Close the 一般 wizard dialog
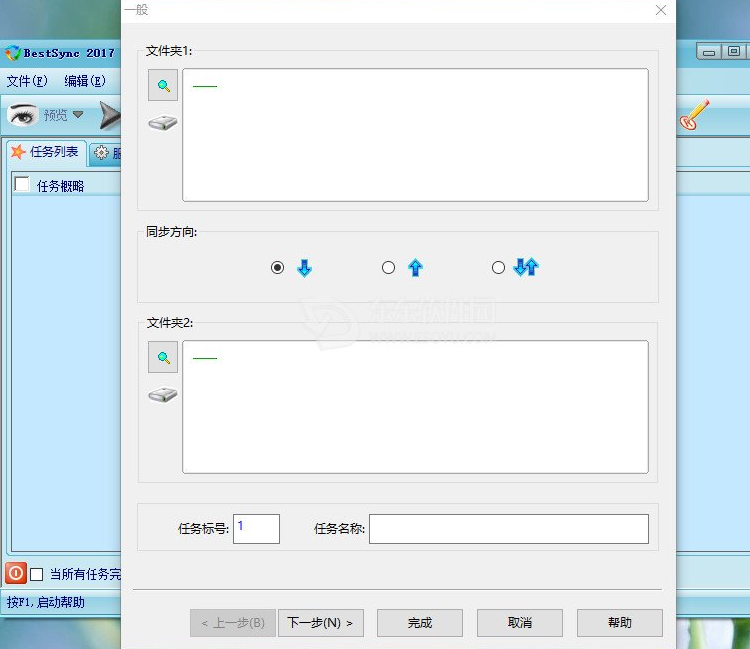 [x=661, y=10]
